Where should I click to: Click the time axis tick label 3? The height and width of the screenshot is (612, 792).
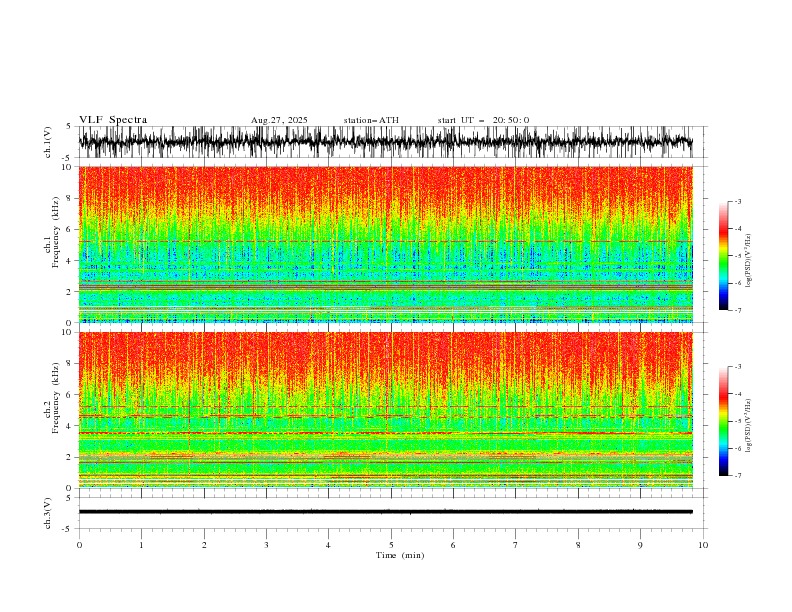266,545
